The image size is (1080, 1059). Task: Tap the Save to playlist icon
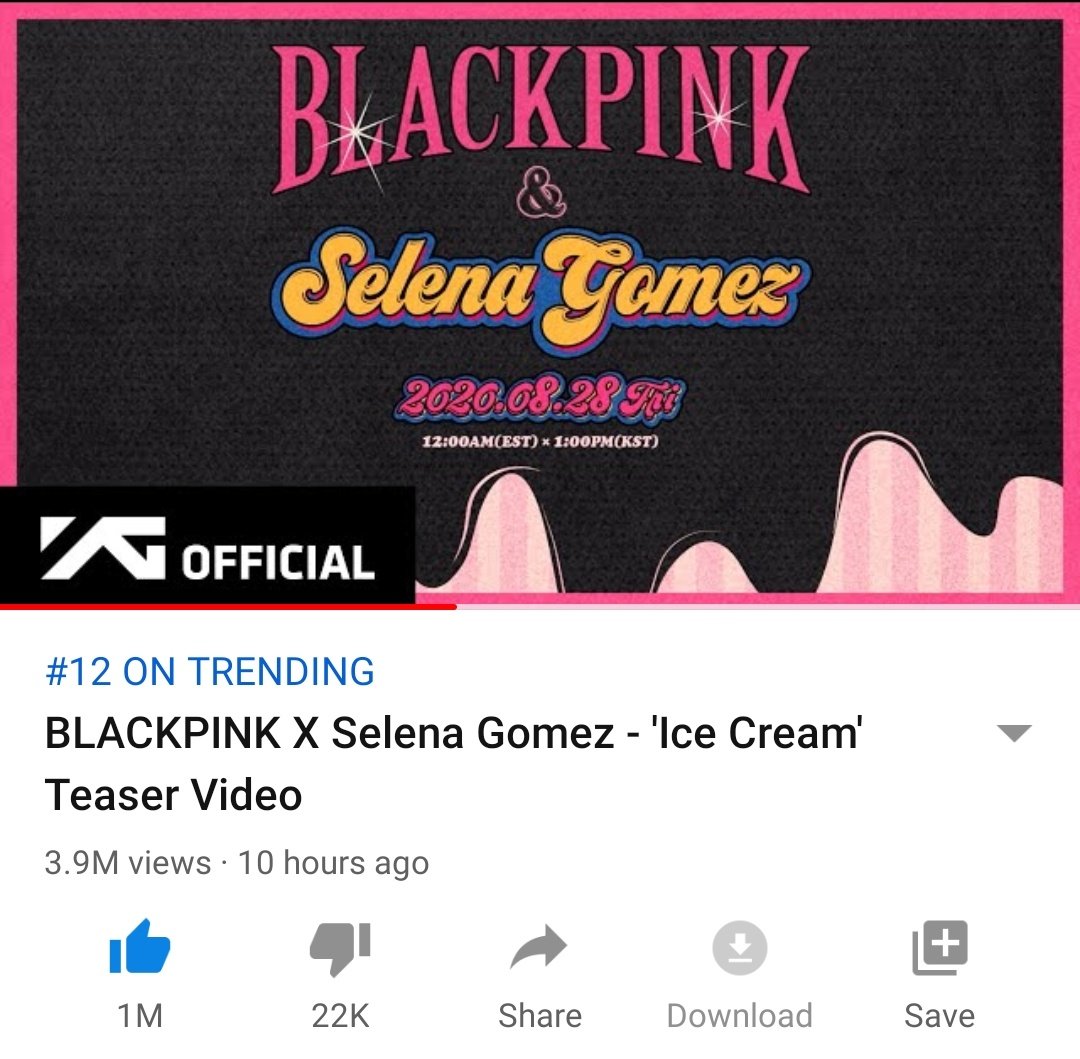pyautogui.click(x=939, y=947)
